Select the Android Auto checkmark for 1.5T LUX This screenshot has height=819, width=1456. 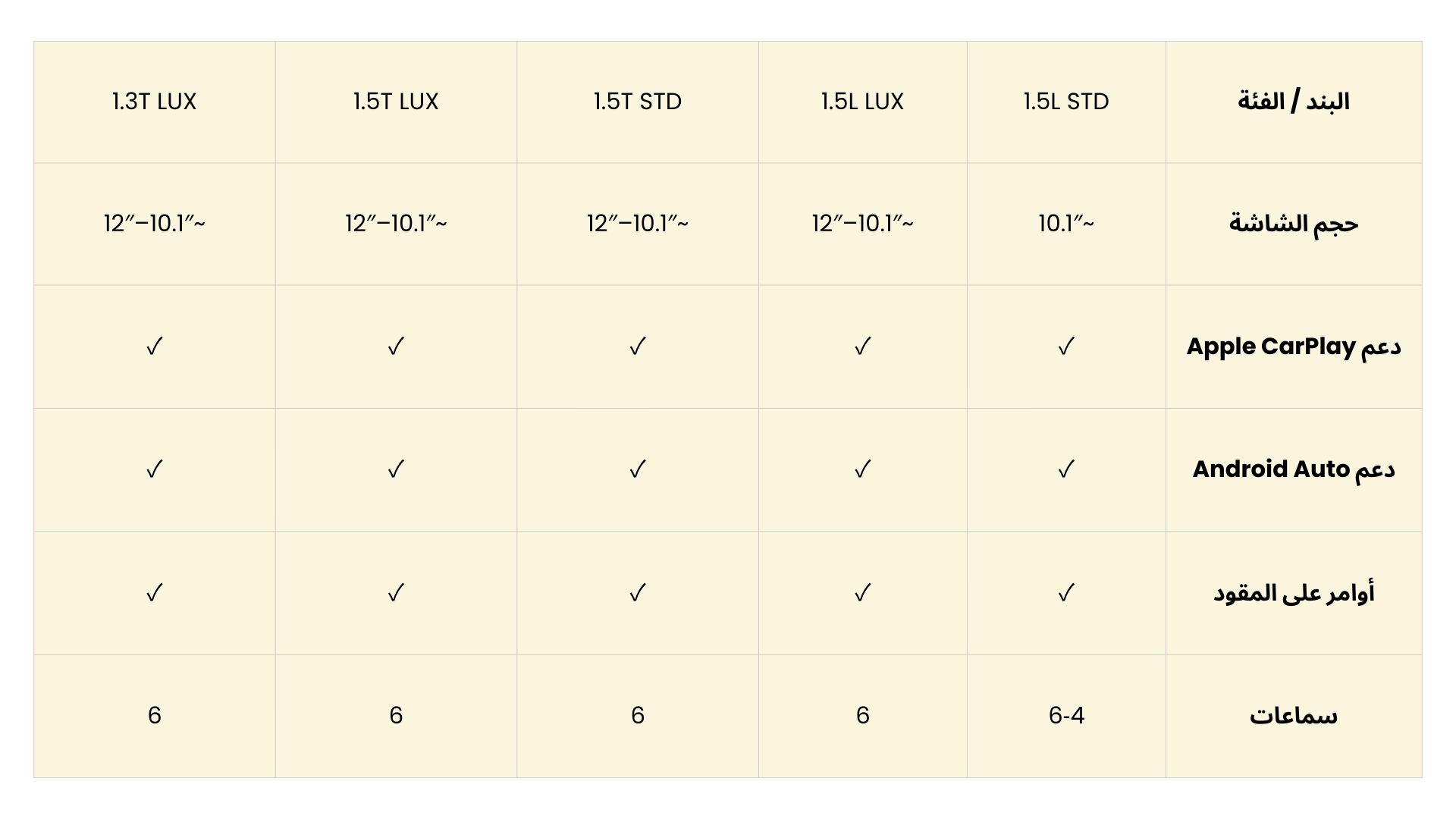pyautogui.click(x=396, y=469)
